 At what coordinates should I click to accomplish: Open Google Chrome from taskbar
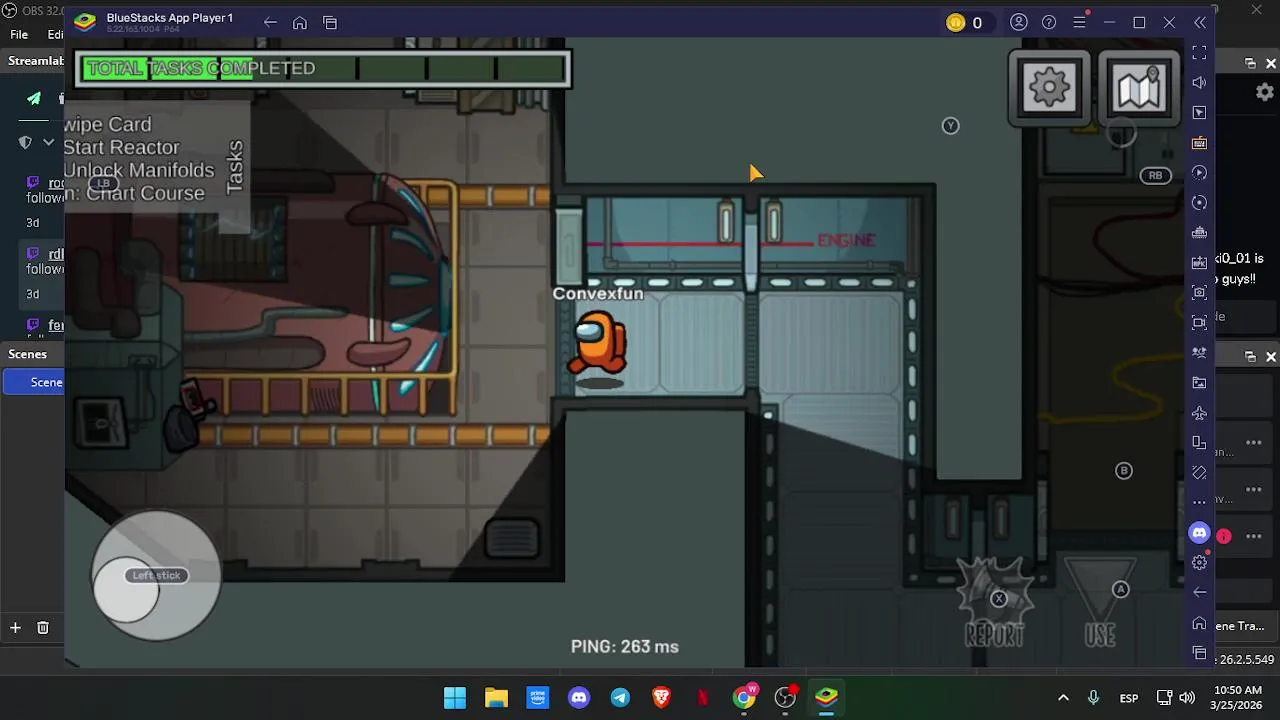(x=744, y=697)
